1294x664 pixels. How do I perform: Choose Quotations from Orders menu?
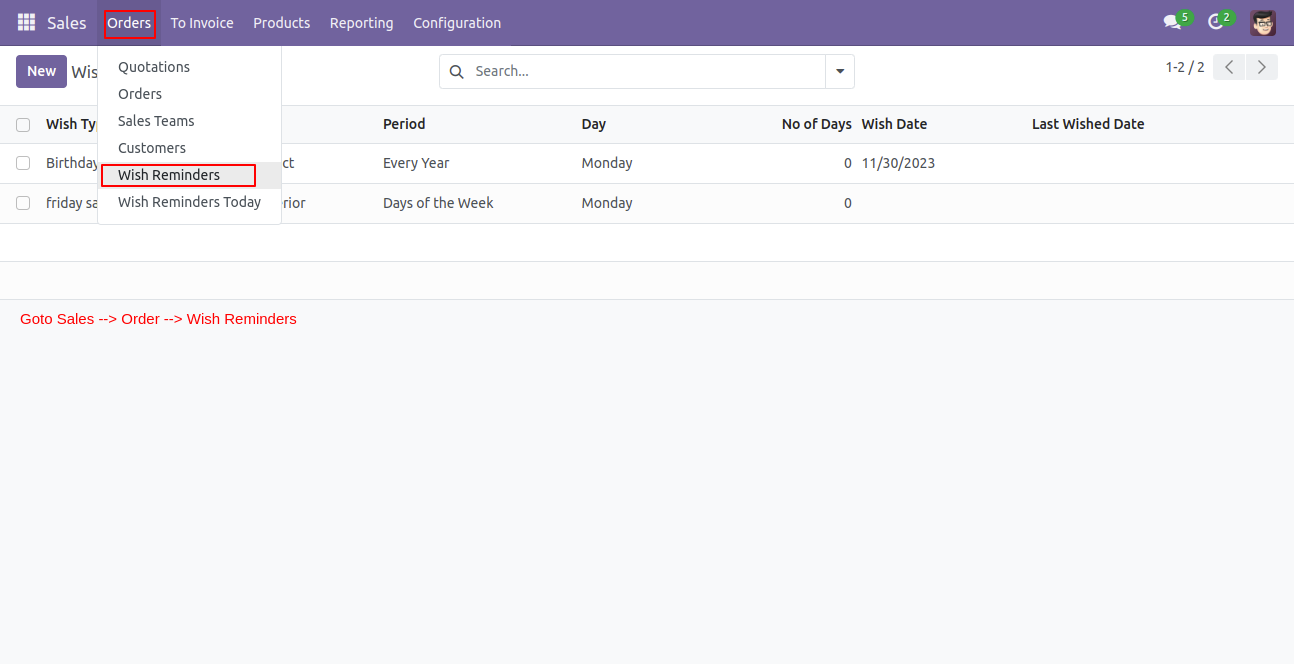[154, 67]
